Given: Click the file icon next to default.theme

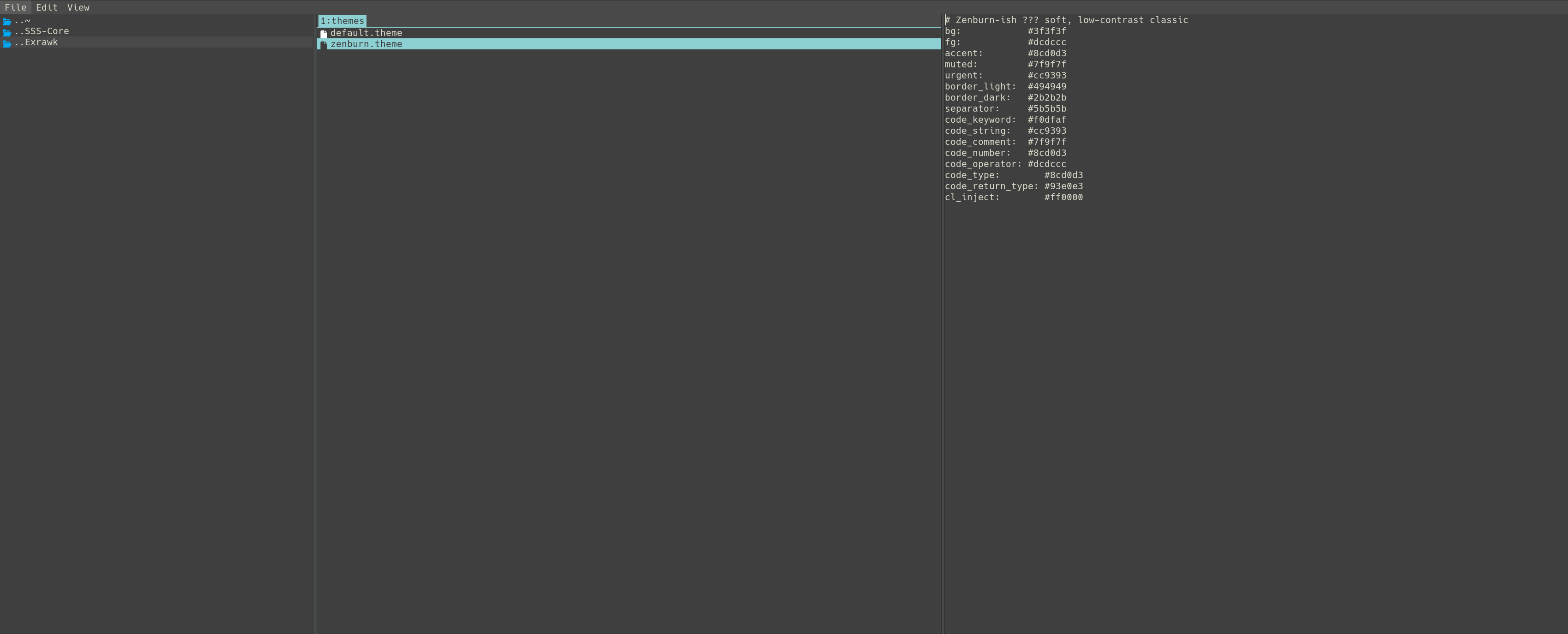Looking at the screenshot, I should (324, 34).
